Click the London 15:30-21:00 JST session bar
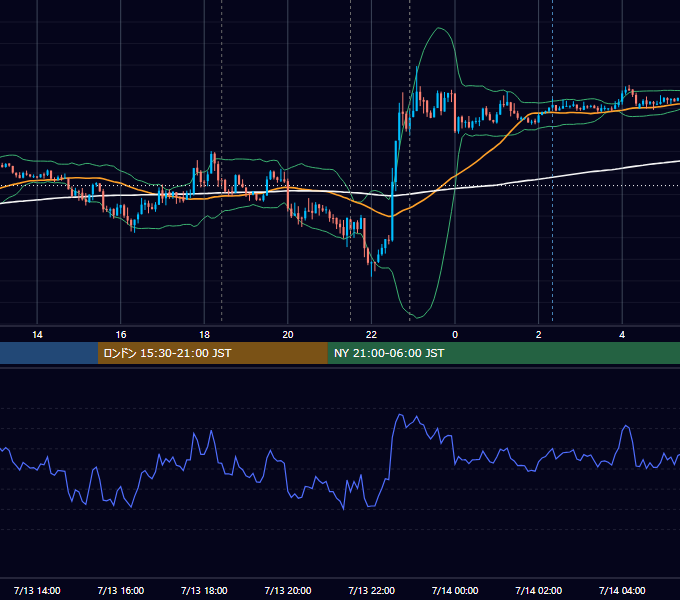 click(x=212, y=353)
